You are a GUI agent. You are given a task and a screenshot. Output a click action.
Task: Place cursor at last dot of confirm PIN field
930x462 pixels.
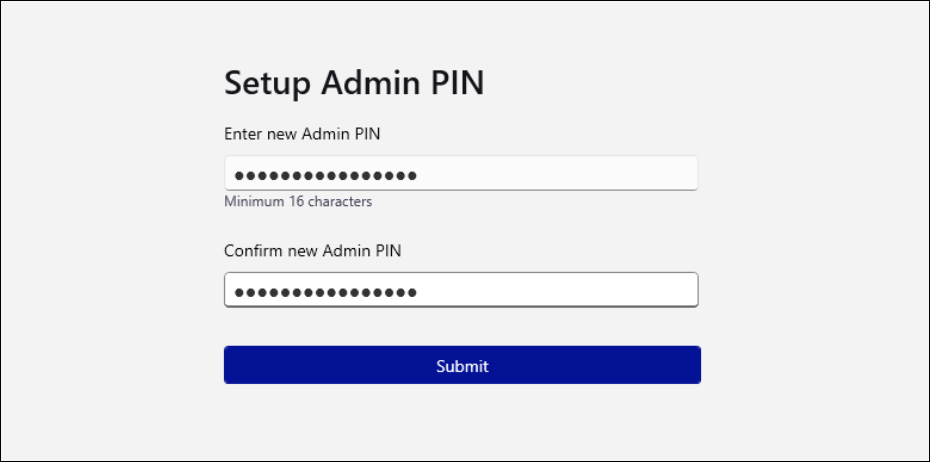411,293
